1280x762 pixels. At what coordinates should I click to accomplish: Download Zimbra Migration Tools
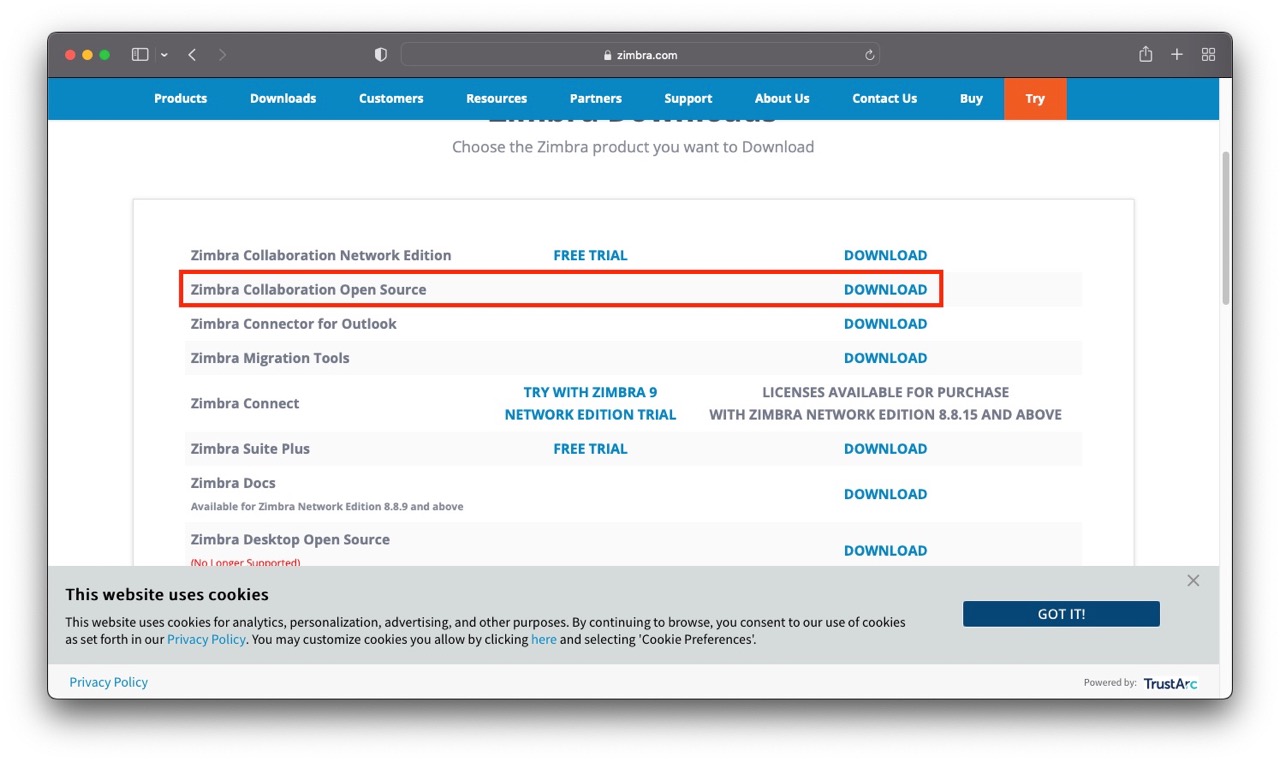tap(885, 357)
